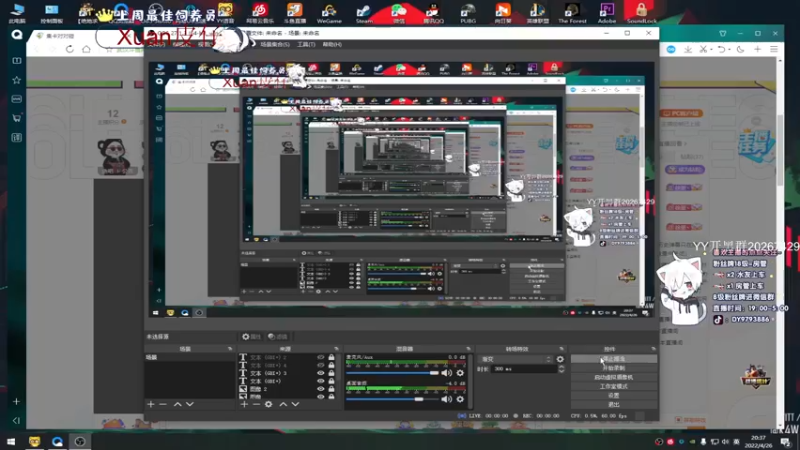Screen dimensions: 800x450
Task: Click browser scissors screenshot icon
Action: click(x=704, y=49)
